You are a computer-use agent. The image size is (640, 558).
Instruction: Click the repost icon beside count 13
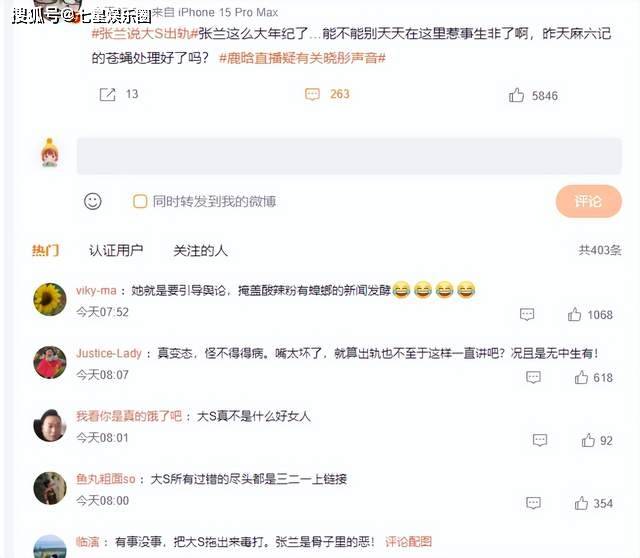(x=107, y=95)
